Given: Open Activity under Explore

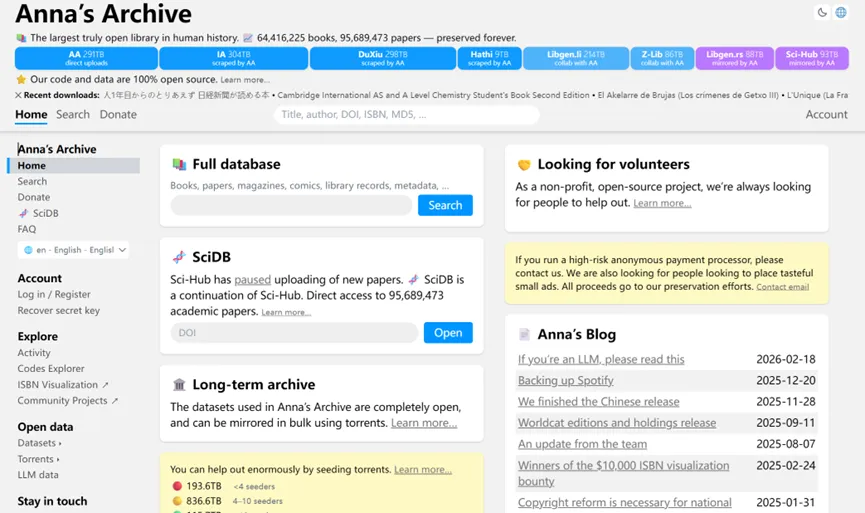Looking at the screenshot, I should point(34,353).
